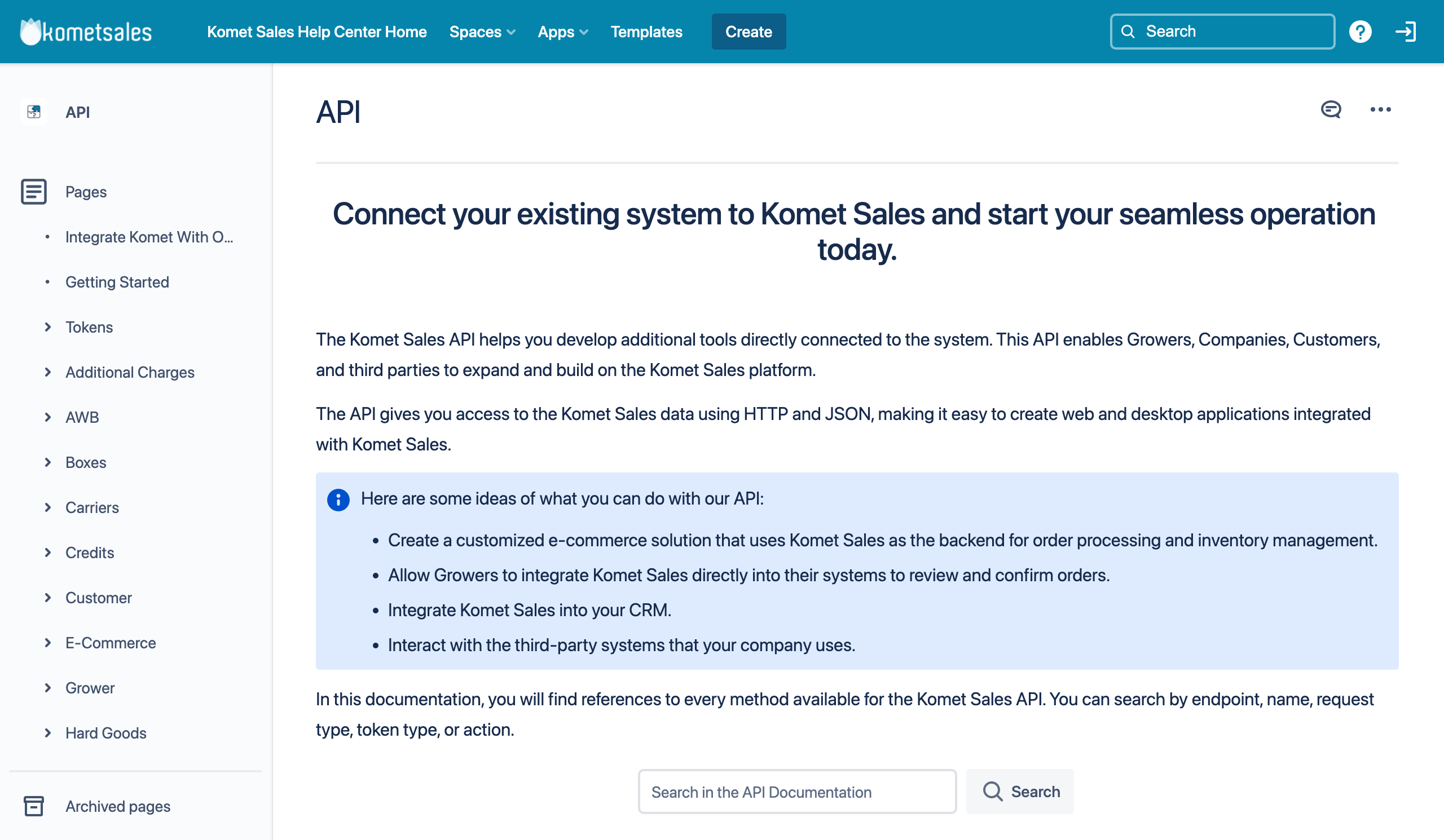Go to Komet Sales Help Center Home
This screenshot has height=840, width=1444.
(317, 32)
